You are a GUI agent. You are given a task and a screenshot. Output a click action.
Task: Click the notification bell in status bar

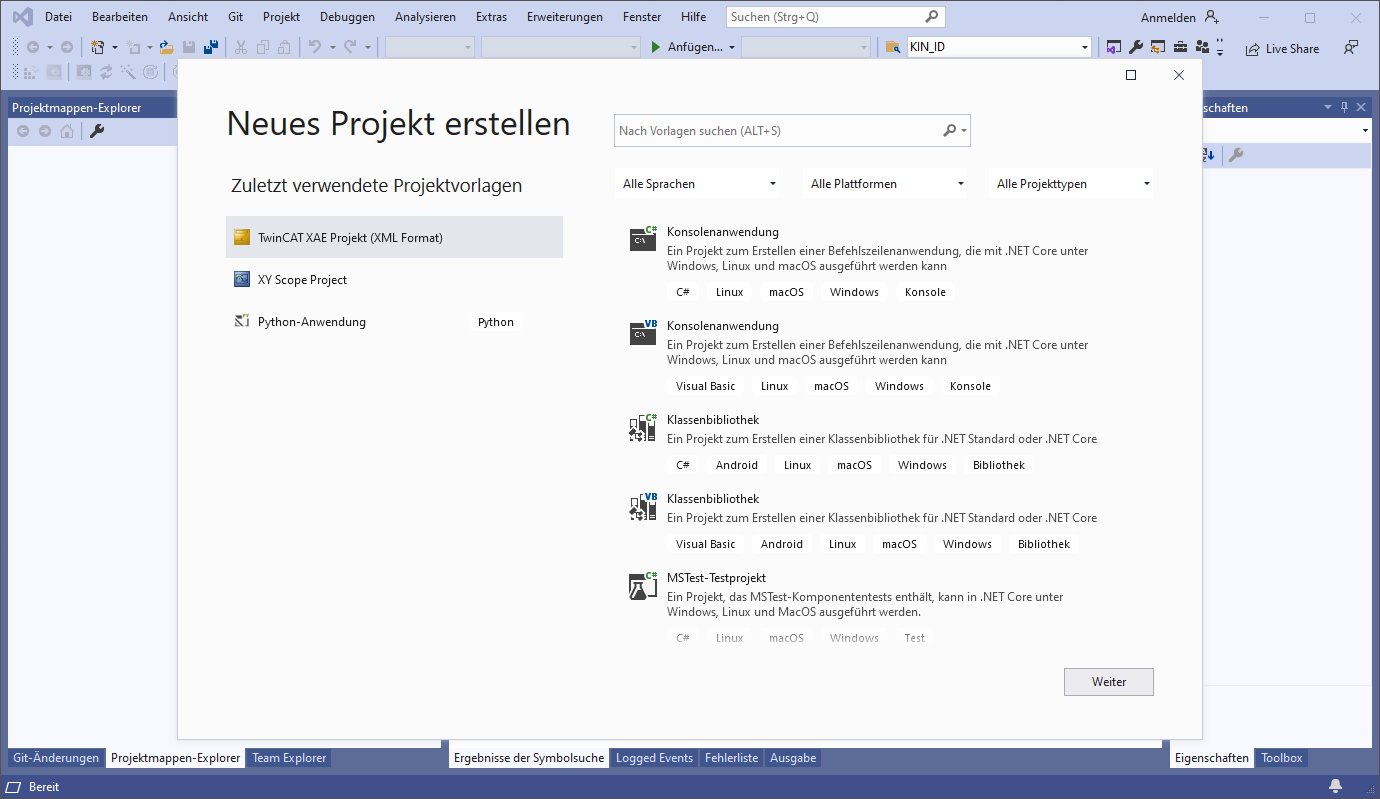[x=1336, y=786]
